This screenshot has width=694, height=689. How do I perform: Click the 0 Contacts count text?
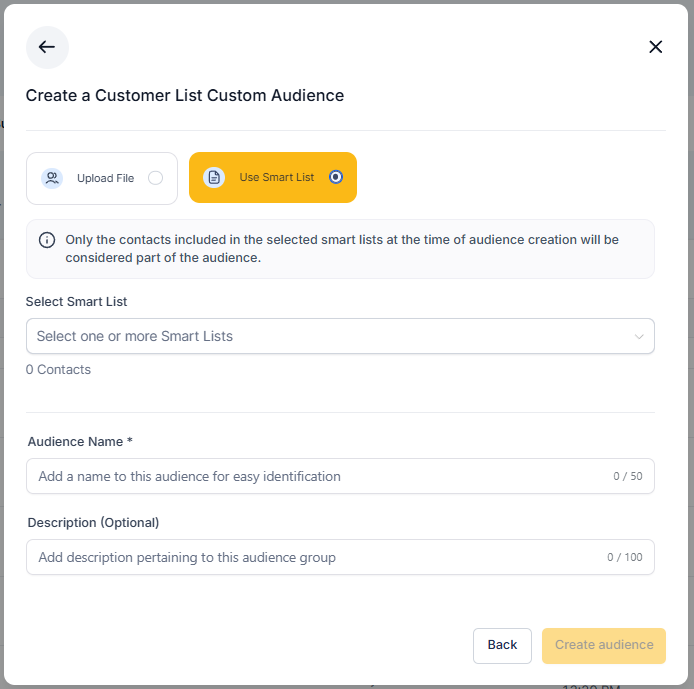[59, 370]
